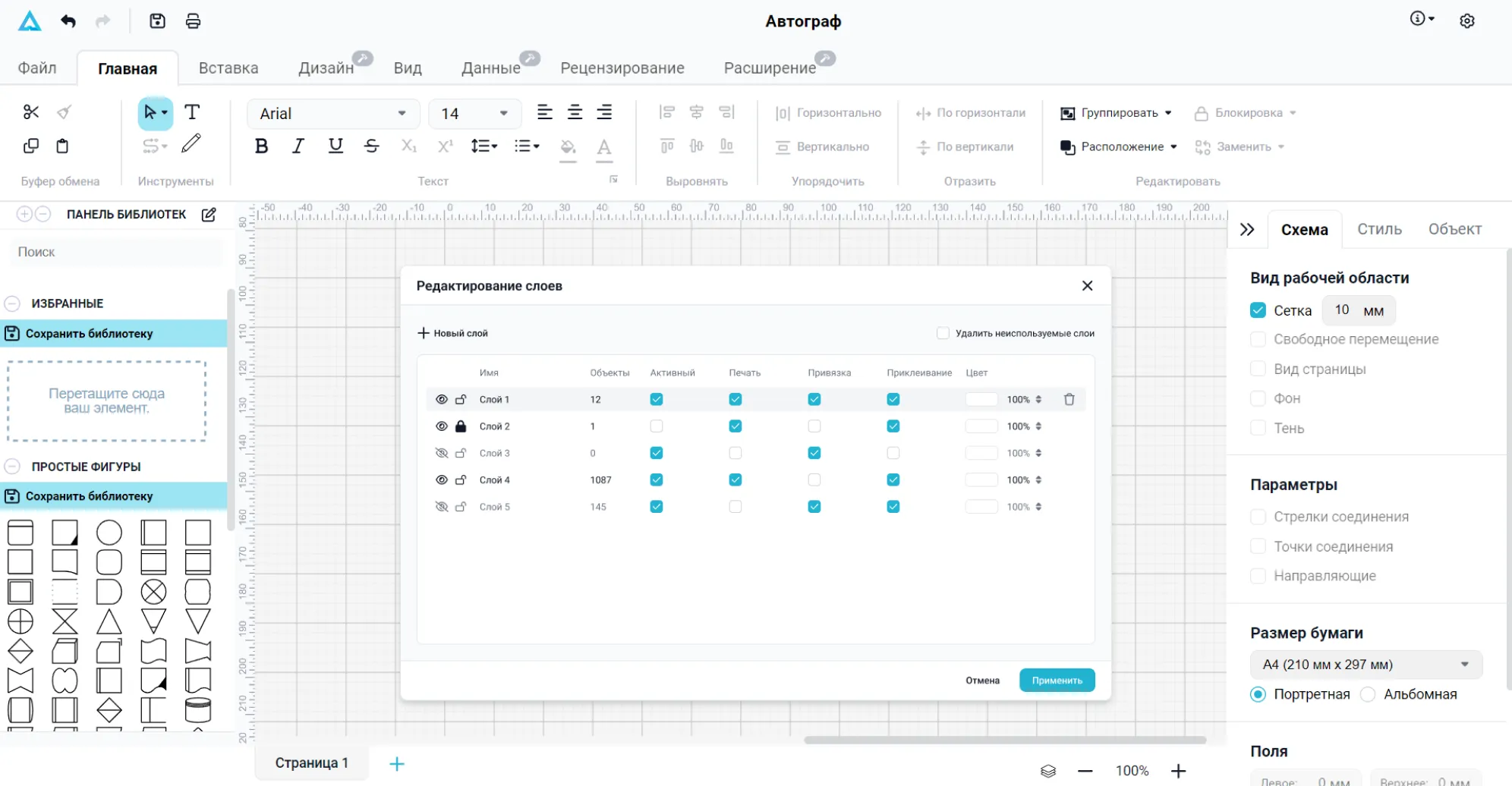Screen dimensions: 1512x786
Task: Click the Применить button
Action: point(1057,681)
